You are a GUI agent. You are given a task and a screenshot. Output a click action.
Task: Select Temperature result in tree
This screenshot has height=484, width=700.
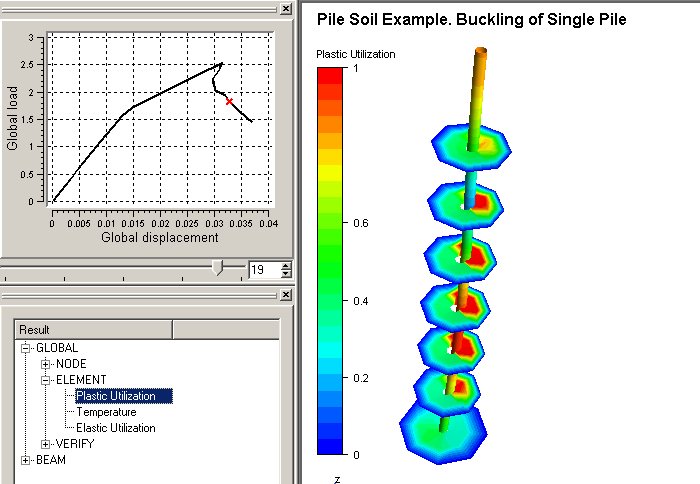[106, 412]
